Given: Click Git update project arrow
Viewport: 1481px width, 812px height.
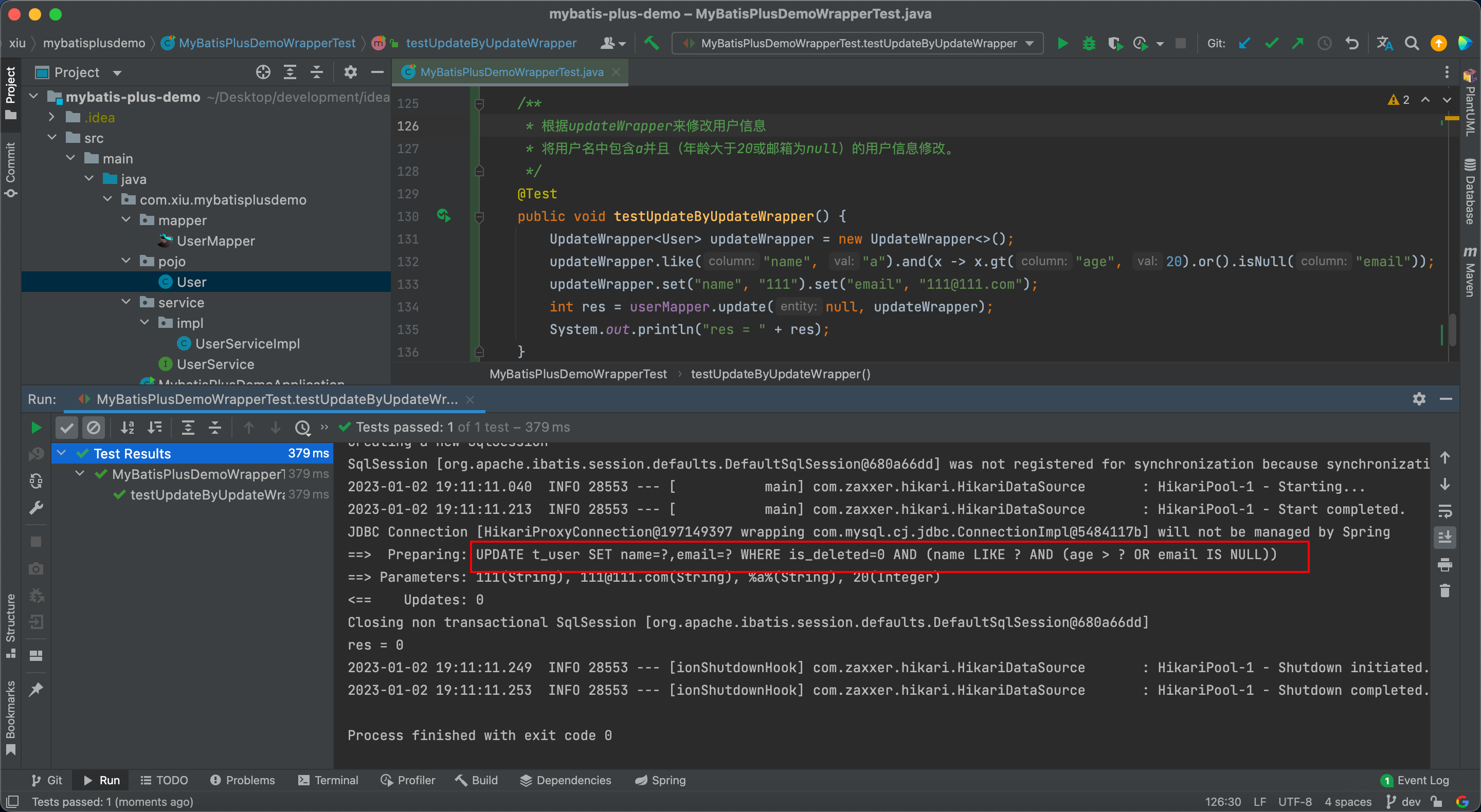Looking at the screenshot, I should coord(1244,43).
